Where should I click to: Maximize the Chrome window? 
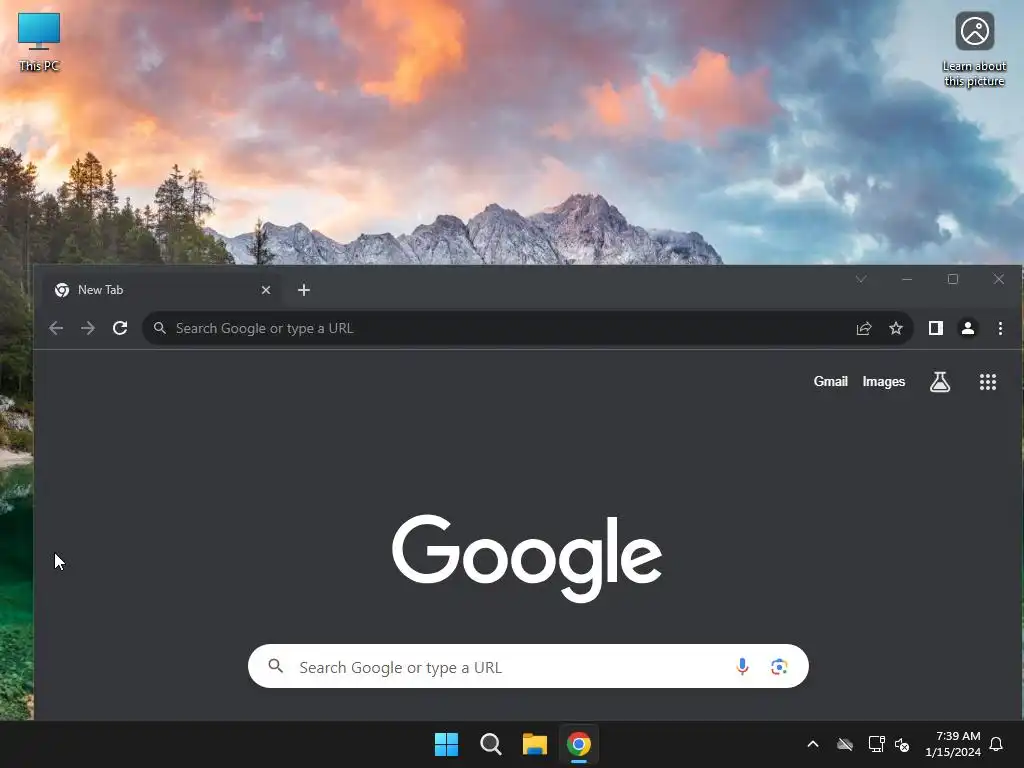pos(953,280)
